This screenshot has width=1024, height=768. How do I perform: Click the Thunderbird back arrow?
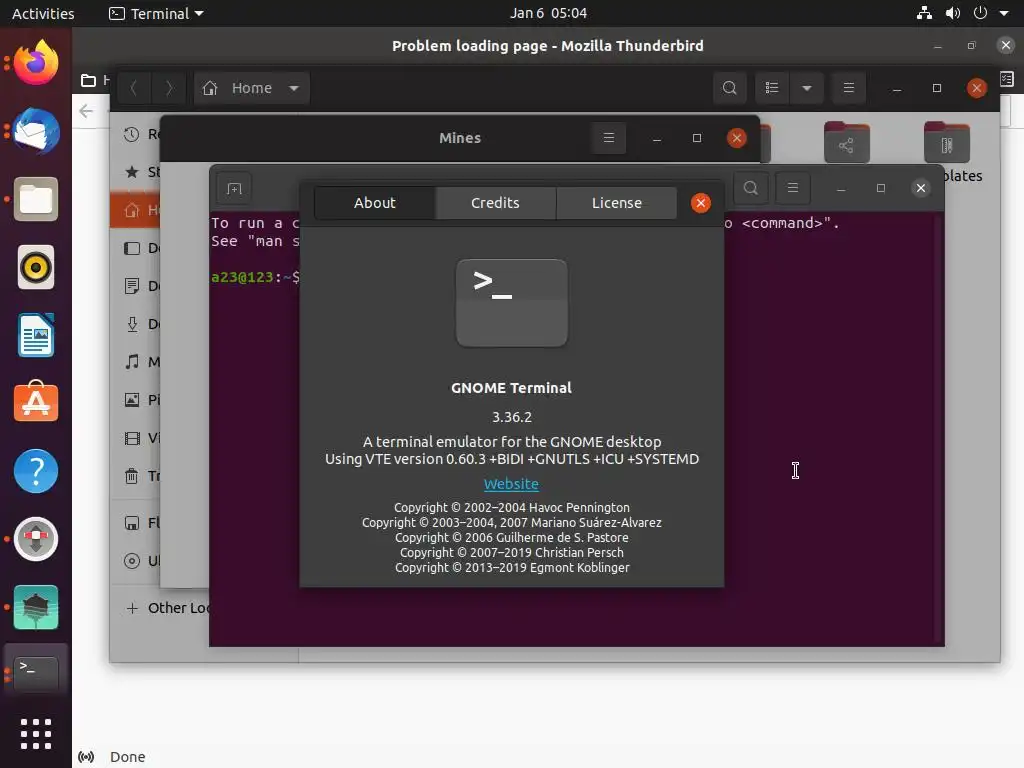pyautogui.click(x=86, y=111)
